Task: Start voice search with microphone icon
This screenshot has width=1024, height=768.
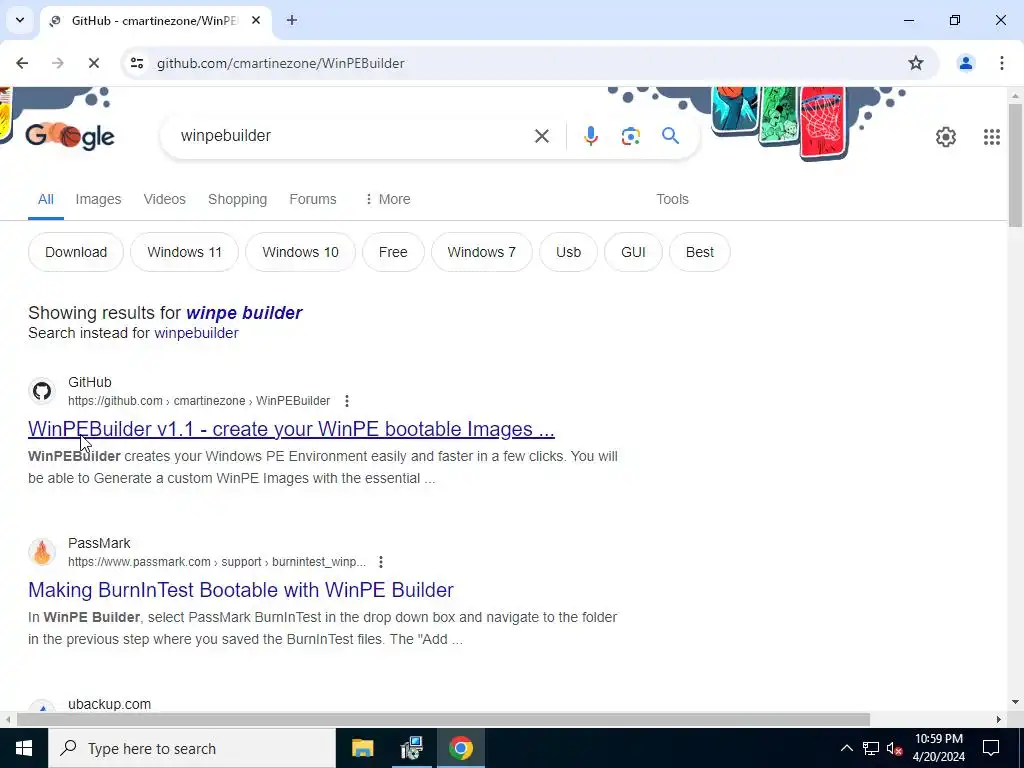Action: click(590, 136)
